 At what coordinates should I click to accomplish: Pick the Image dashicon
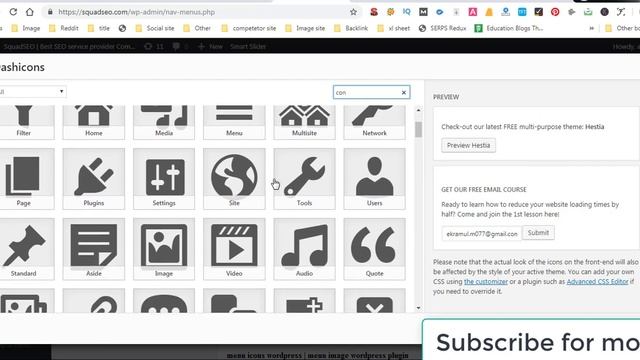164,249
